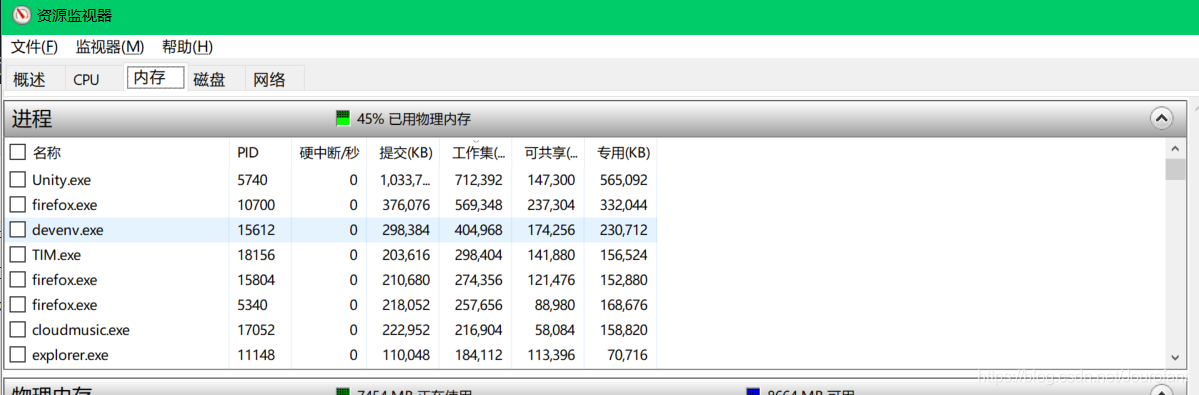Click PID value 15612
Image resolution: width=1199 pixels, height=395 pixels.
(x=256, y=230)
